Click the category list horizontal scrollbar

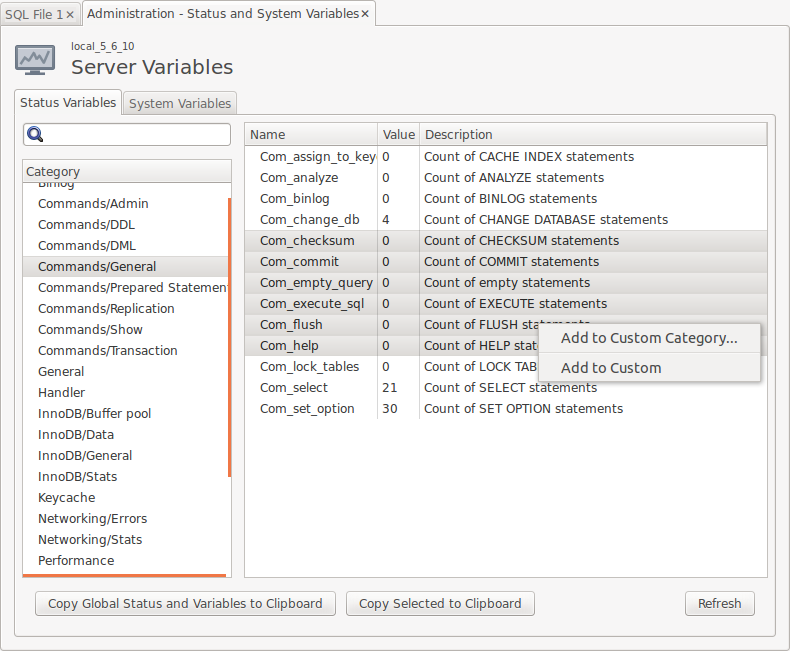pos(124,575)
